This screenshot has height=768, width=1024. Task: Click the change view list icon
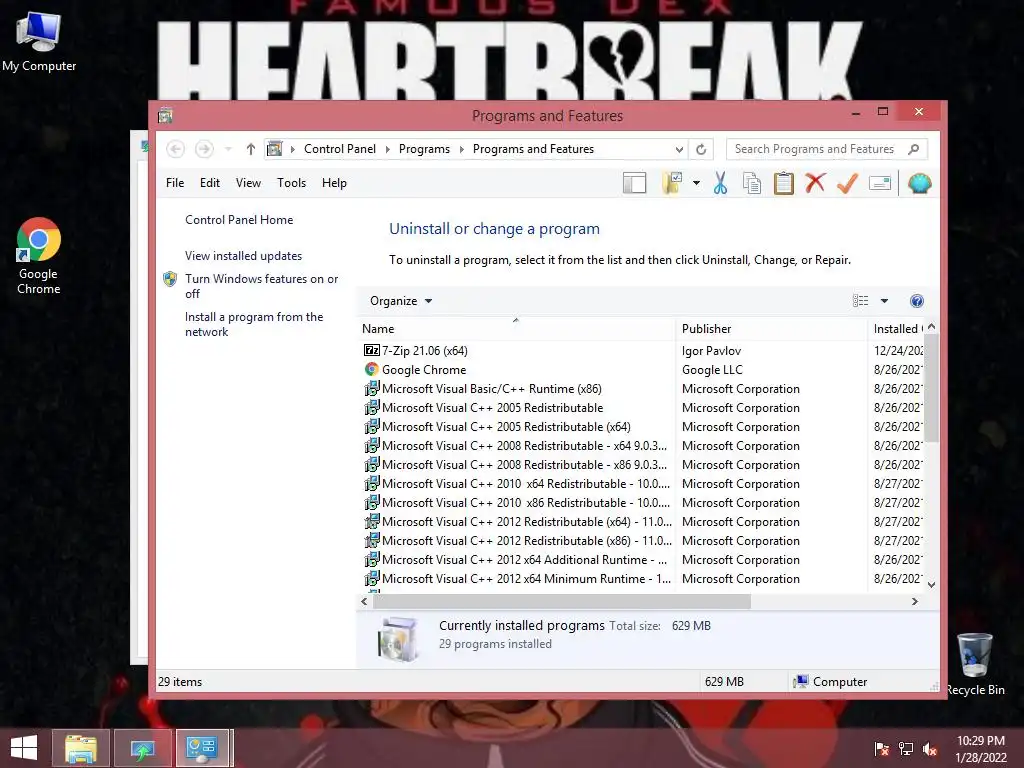pos(861,301)
